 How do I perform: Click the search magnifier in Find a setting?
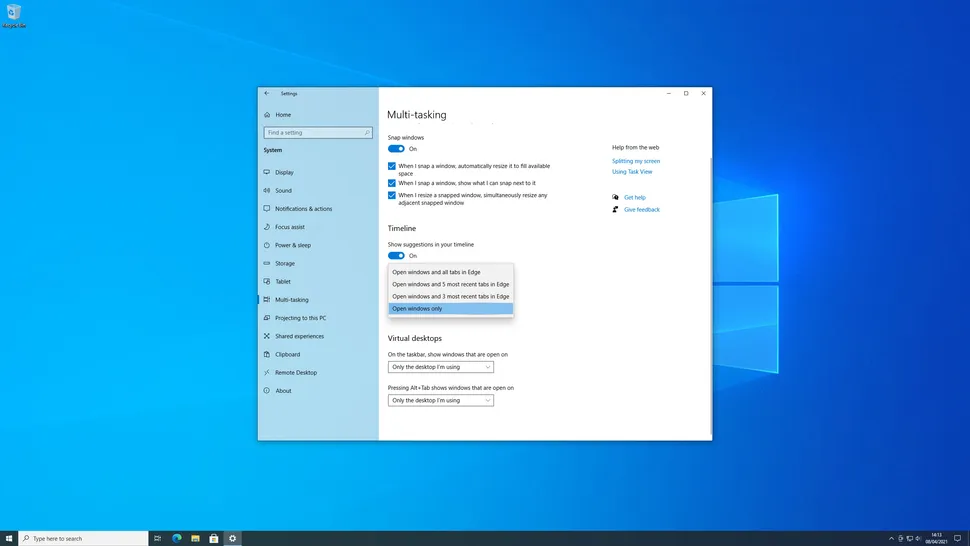tap(366, 132)
